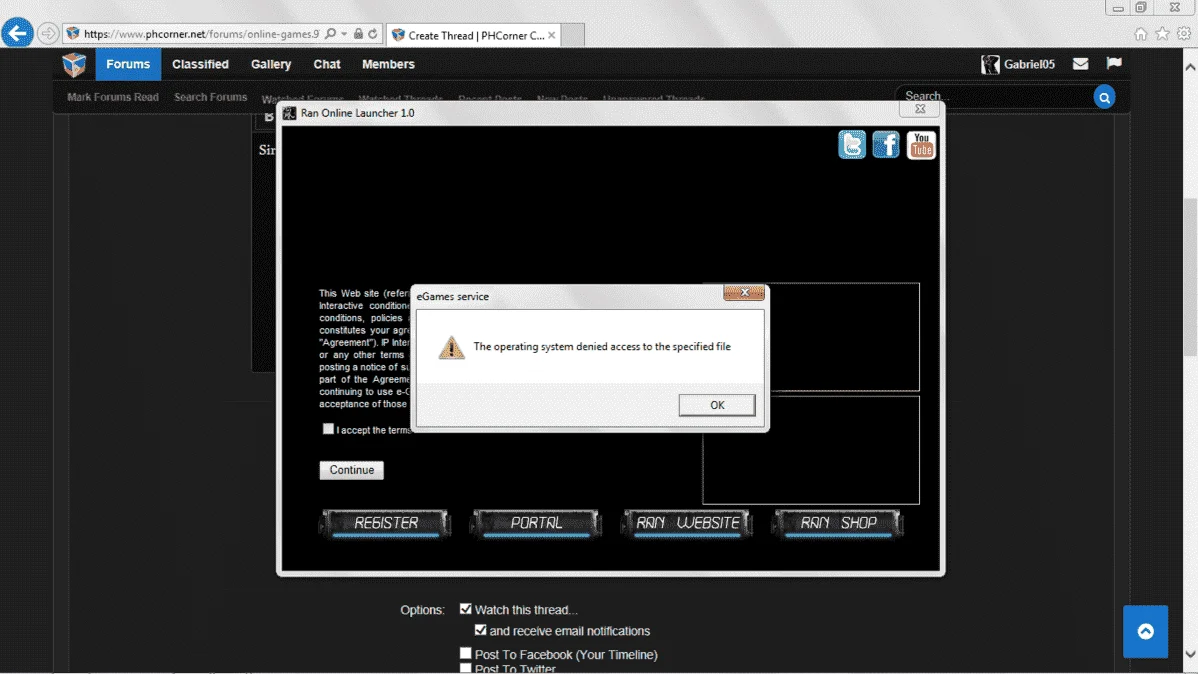This screenshot has width=1198, height=674.
Task: Close the Create Thread browser tab
Action: point(552,35)
